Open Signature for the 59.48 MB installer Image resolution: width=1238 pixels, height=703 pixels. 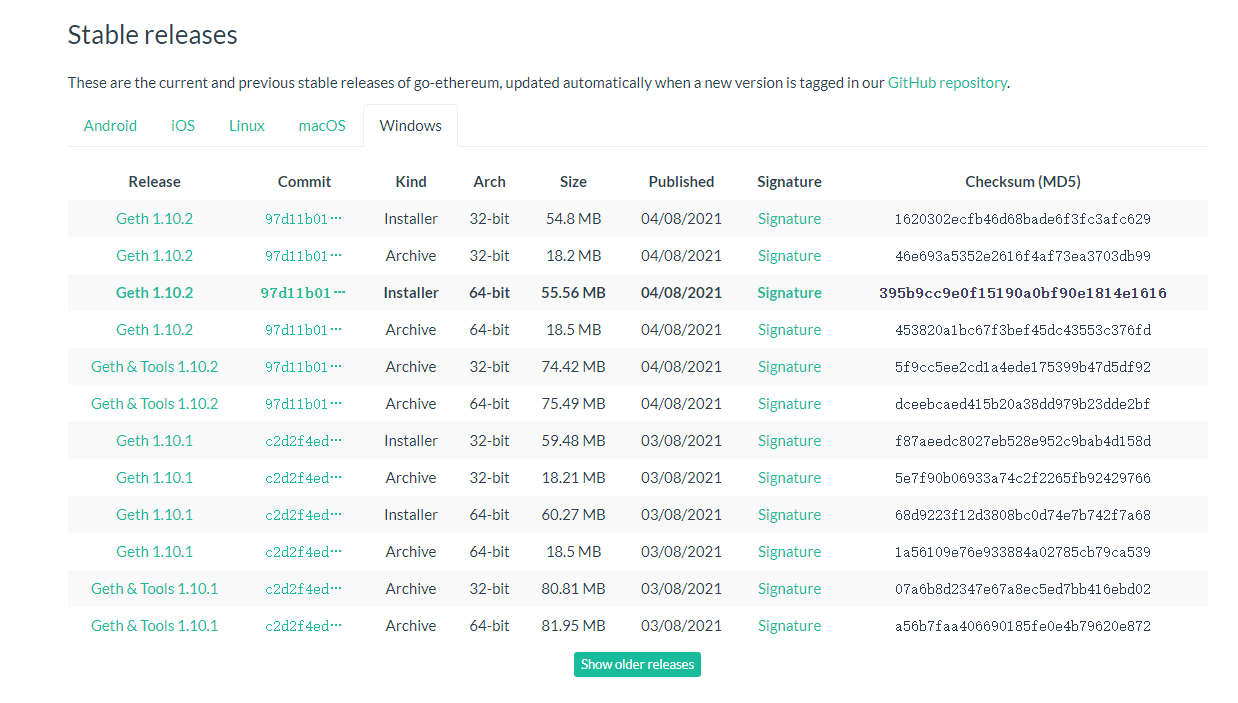click(x=789, y=441)
